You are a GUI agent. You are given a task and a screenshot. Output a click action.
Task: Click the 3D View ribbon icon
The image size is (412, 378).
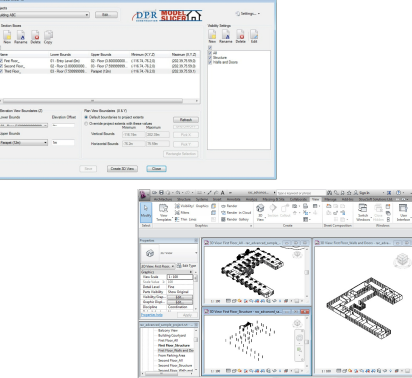pyautogui.click(x=260, y=212)
